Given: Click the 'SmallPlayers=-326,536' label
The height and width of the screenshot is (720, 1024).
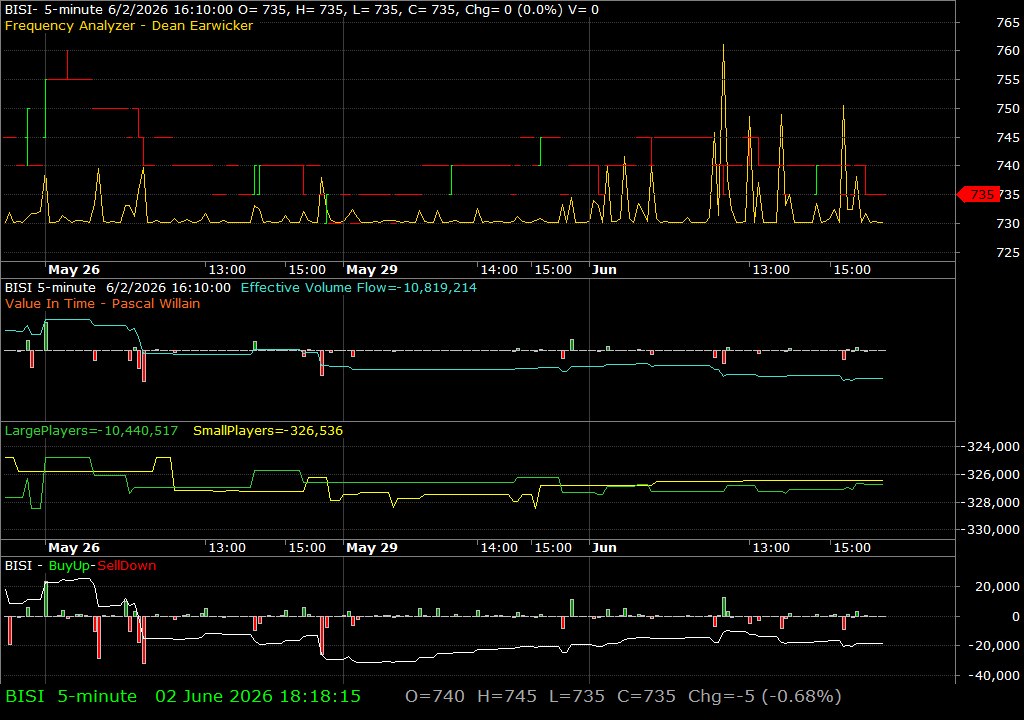Looking at the screenshot, I should coord(268,431).
